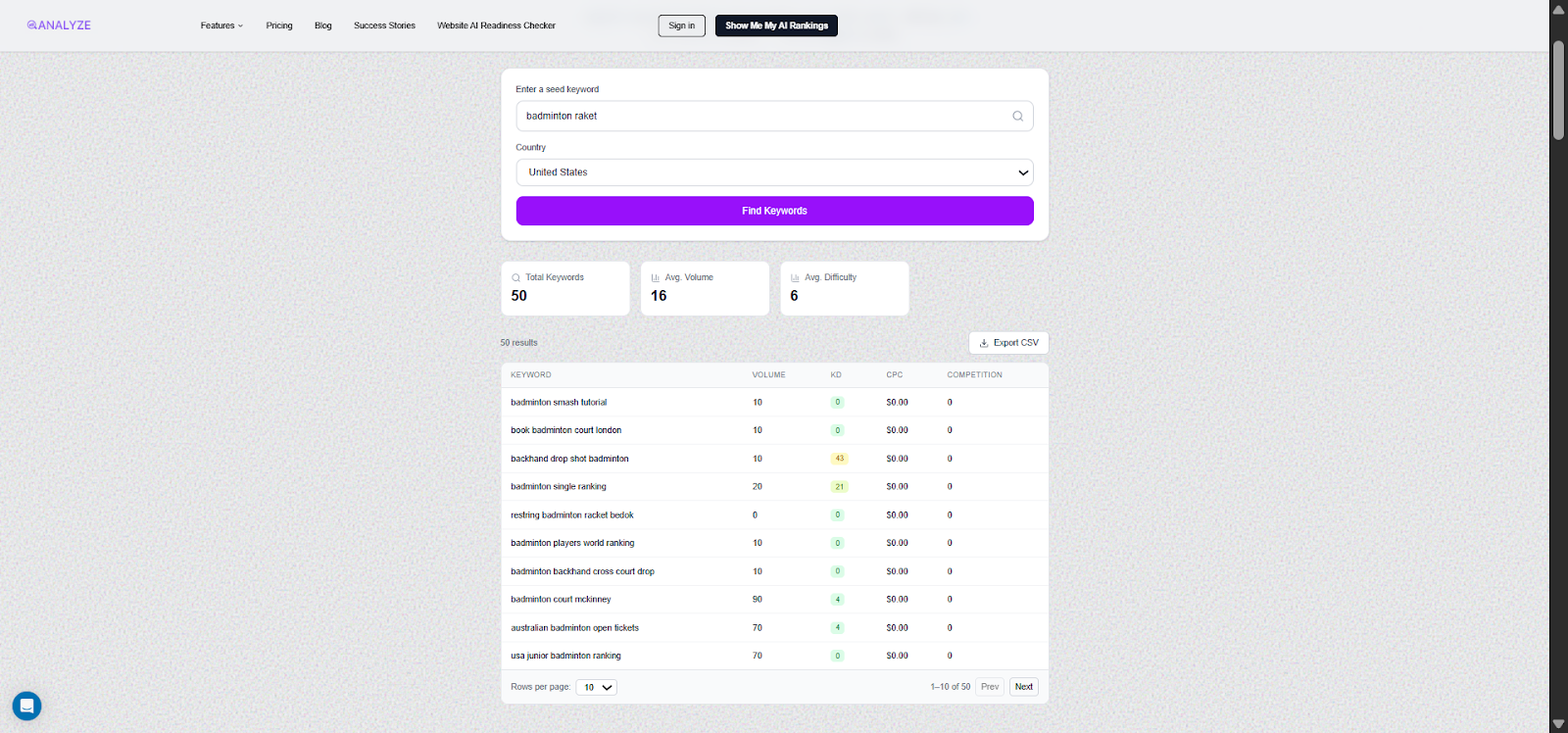1568x733 pixels.
Task: Click the '1–10 of 50' pagination text
Action: (x=951, y=687)
